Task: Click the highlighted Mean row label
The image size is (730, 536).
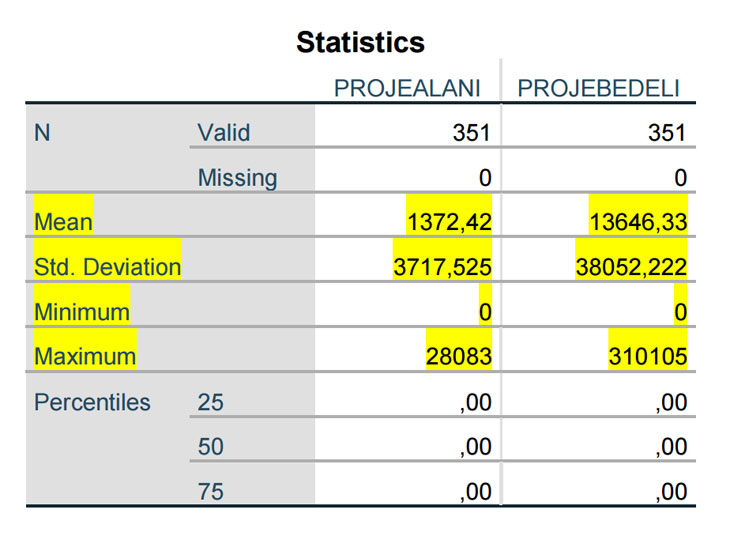Action: 63,222
